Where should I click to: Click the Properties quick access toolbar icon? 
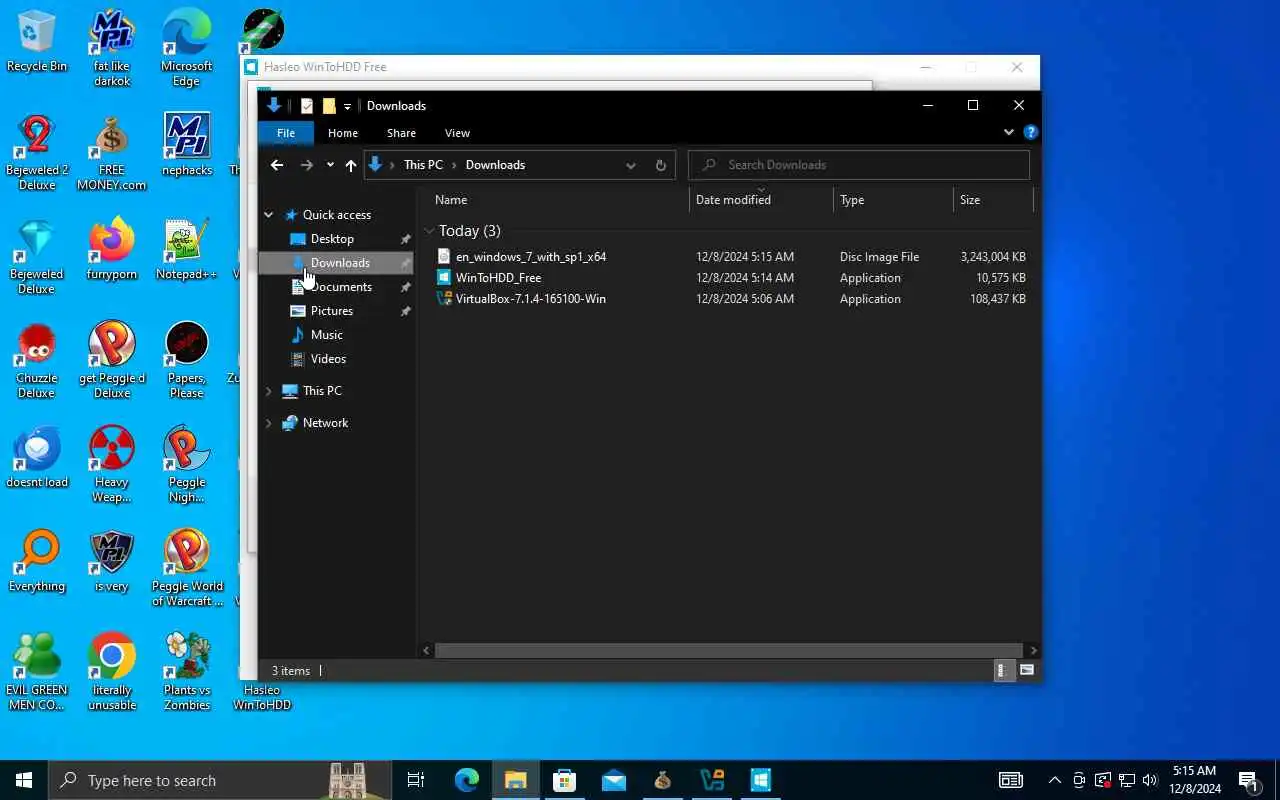tap(307, 106)
